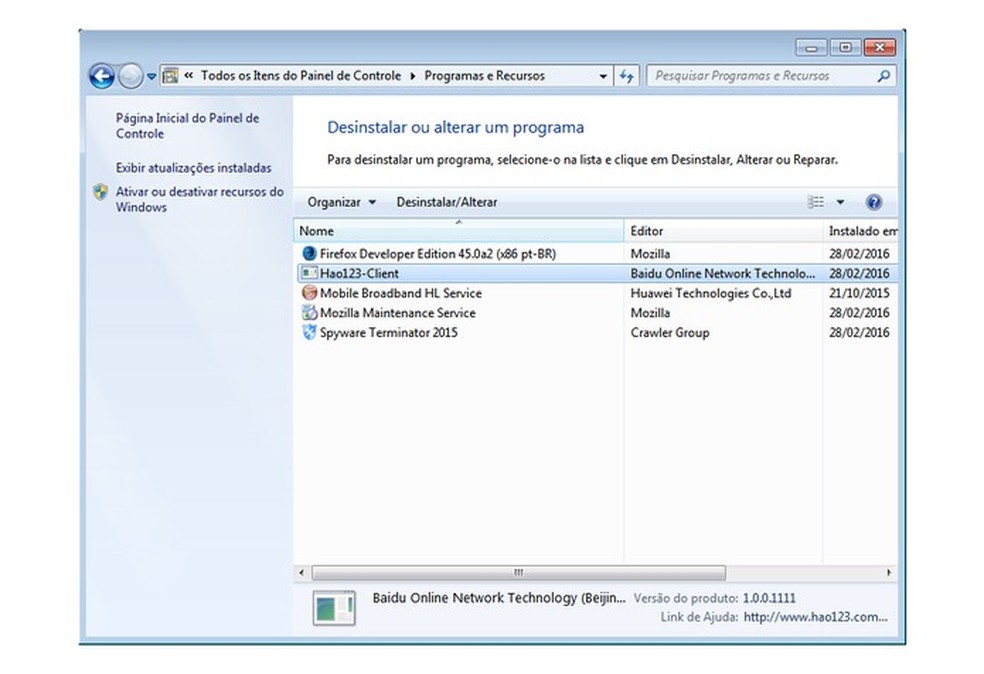Select 'Programas e Recursos' breadcrumb

tap(484, 76)
